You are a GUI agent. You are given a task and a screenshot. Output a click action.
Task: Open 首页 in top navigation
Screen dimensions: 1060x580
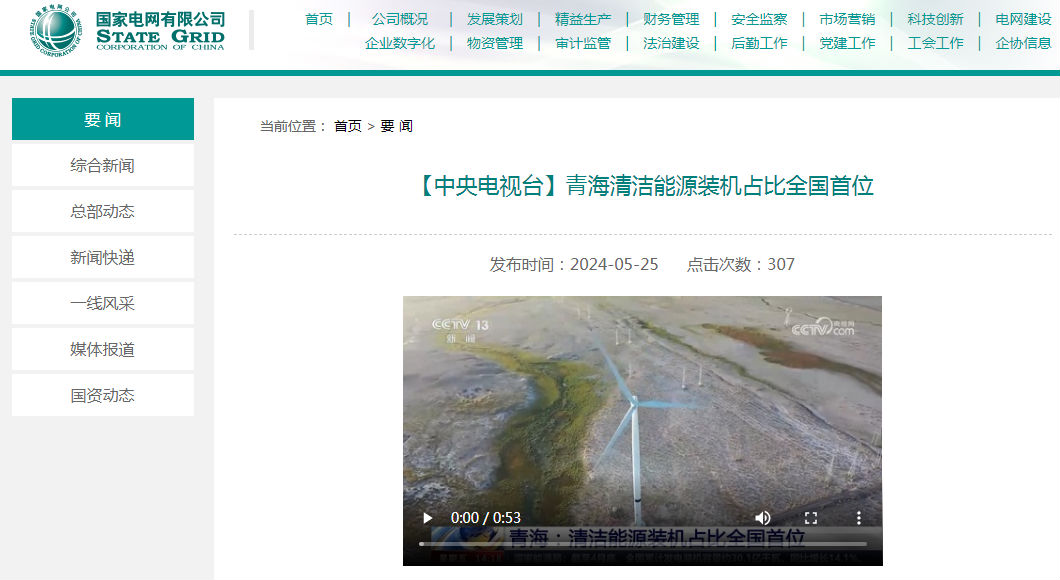pyautogui.click(x=319, y=19)
